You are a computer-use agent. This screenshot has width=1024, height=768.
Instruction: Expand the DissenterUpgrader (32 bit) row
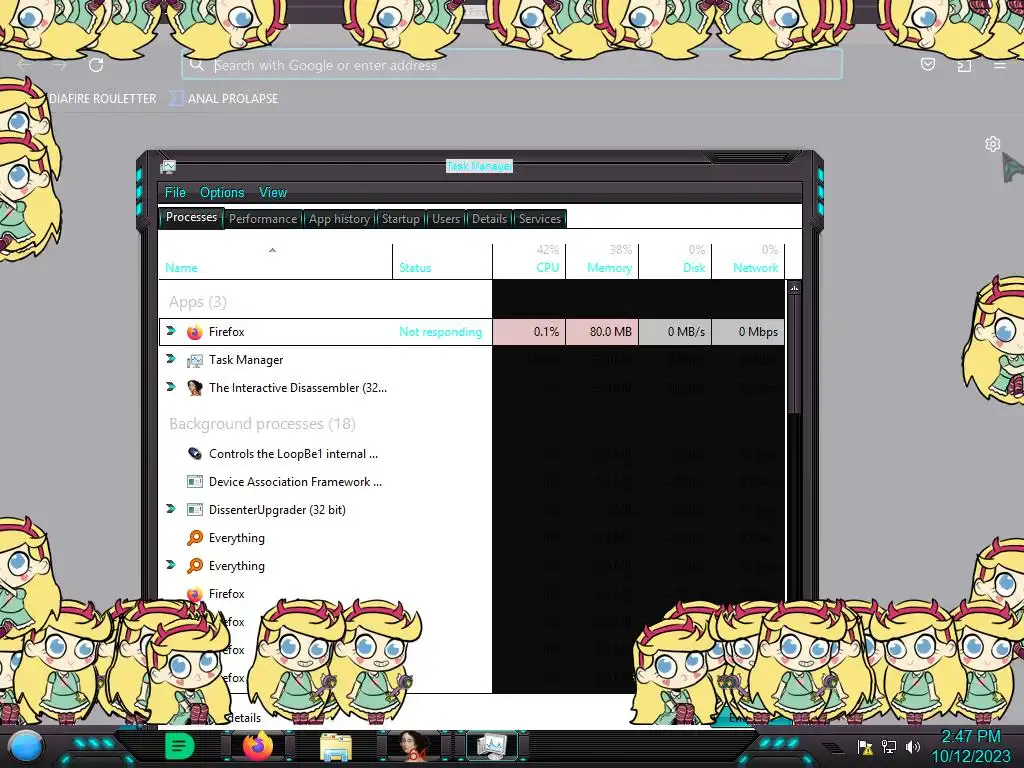[x=171, y=509]
